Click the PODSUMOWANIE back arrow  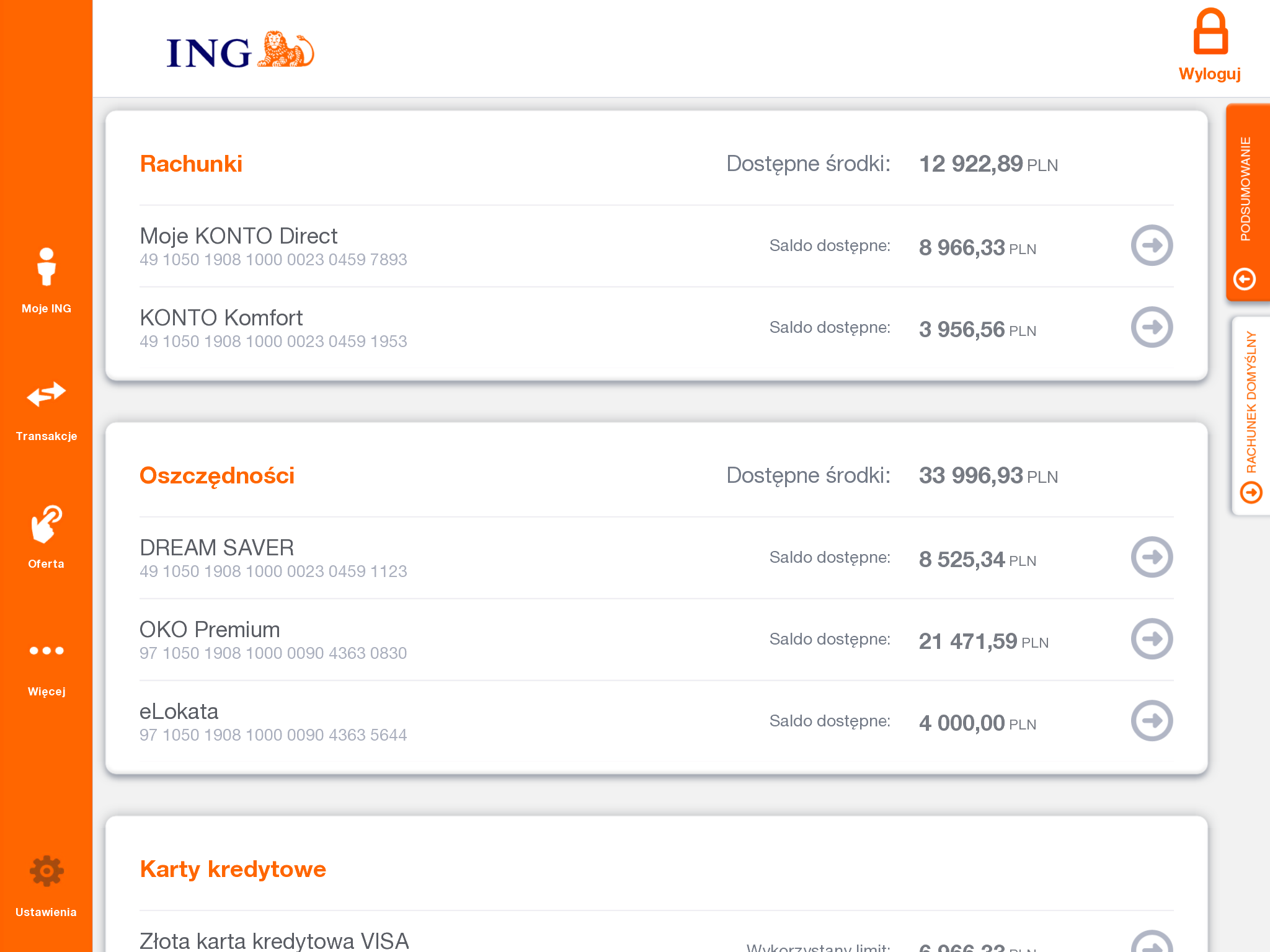1245,279
